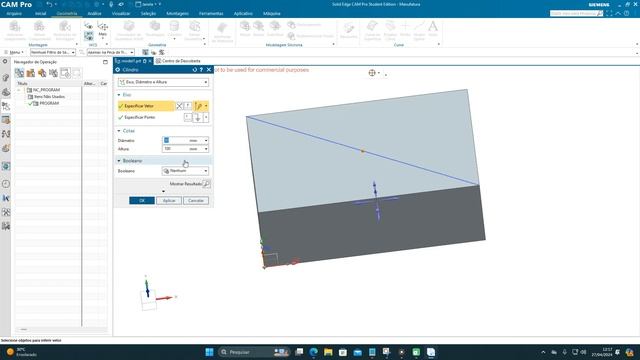The image size is (640, 360).
Task: Click the Aplicar button
Action: [x=169, y=200]
